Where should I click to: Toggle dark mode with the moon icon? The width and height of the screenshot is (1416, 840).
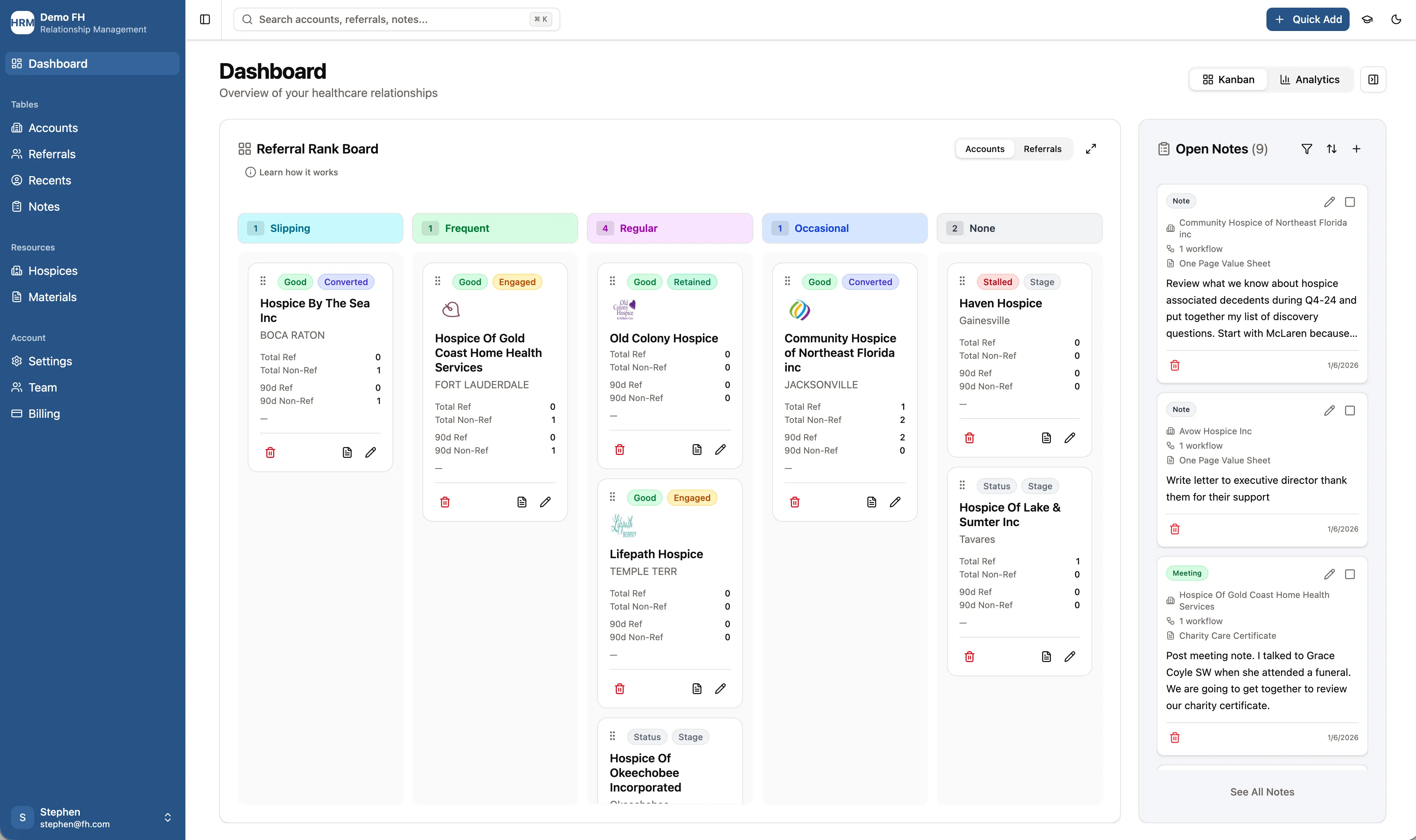pos(1396,19)
